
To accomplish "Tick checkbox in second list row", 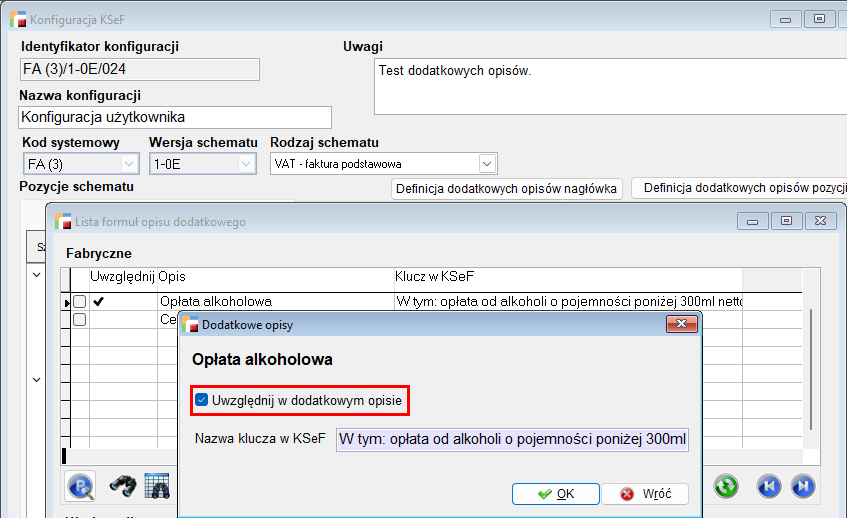I will 79,319.
